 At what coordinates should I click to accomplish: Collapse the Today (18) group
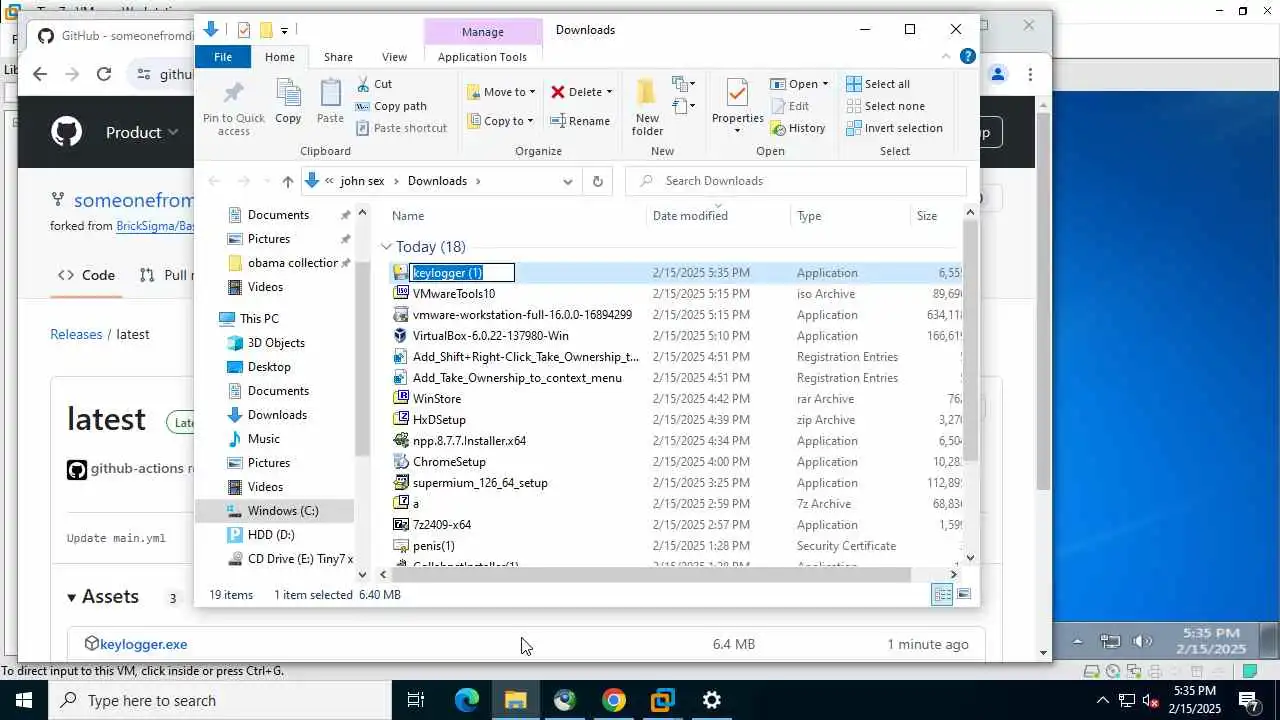pyautogui.click(x=386, y=247)
